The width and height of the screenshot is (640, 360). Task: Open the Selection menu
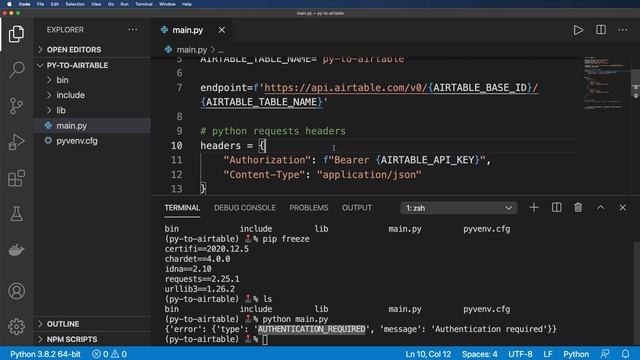click(75, 4)
